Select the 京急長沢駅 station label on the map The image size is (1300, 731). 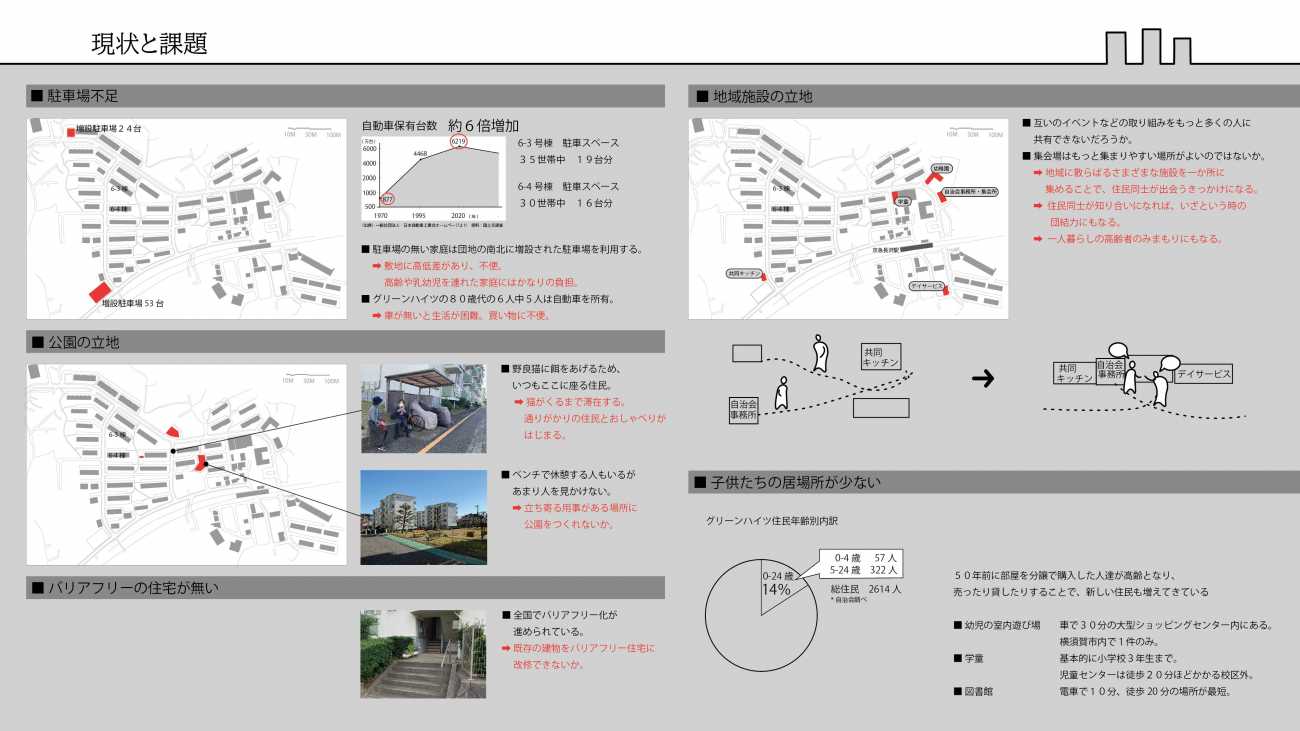click(x=887, y=248)
